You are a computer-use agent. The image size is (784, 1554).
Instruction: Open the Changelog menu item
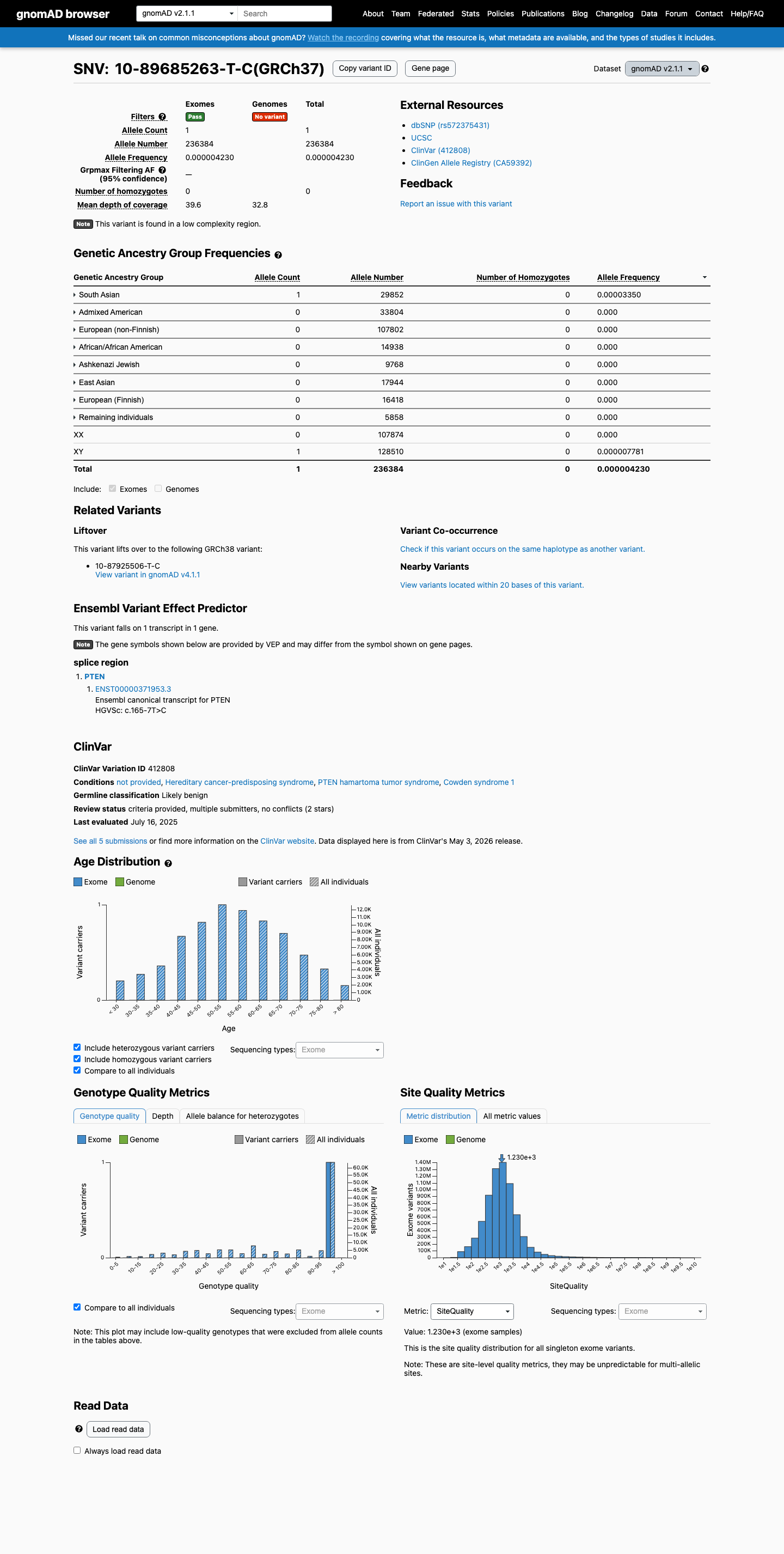614,14
